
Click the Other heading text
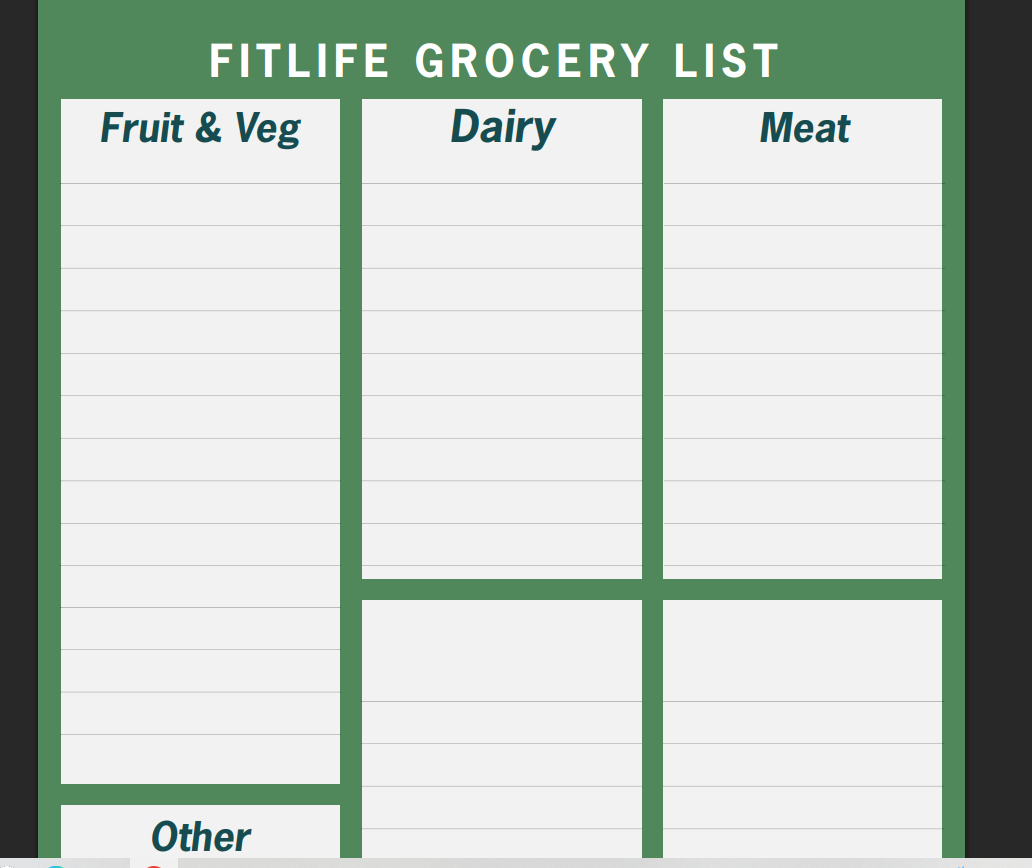200,837
